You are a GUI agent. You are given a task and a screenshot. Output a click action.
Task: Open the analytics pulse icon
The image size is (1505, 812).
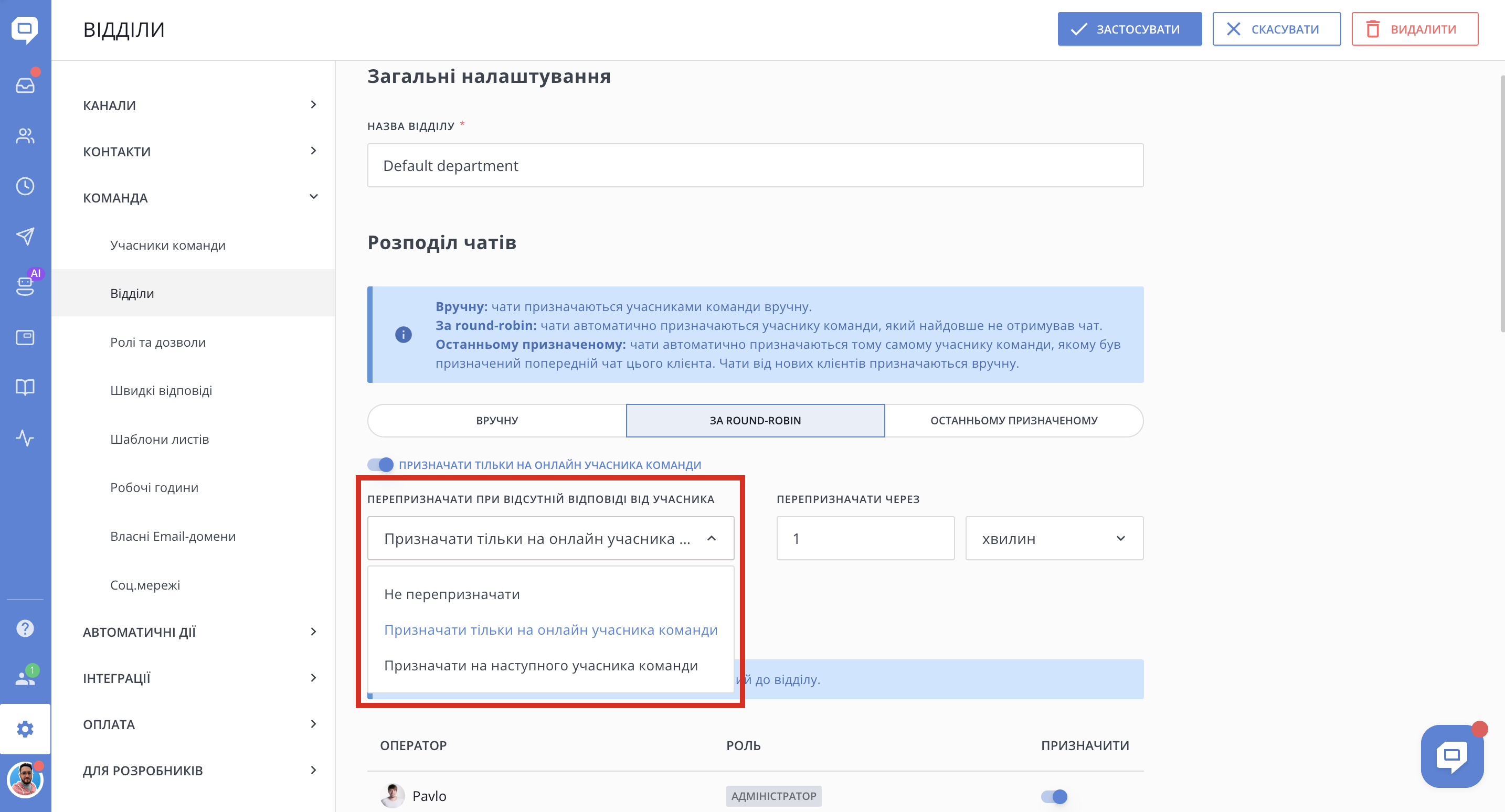click(25, 437)
